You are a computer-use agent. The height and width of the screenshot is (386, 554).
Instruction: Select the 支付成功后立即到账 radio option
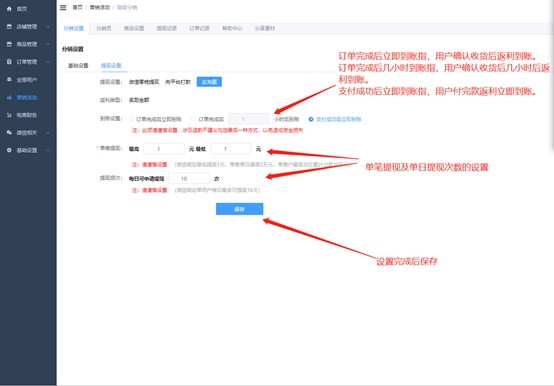311,119
